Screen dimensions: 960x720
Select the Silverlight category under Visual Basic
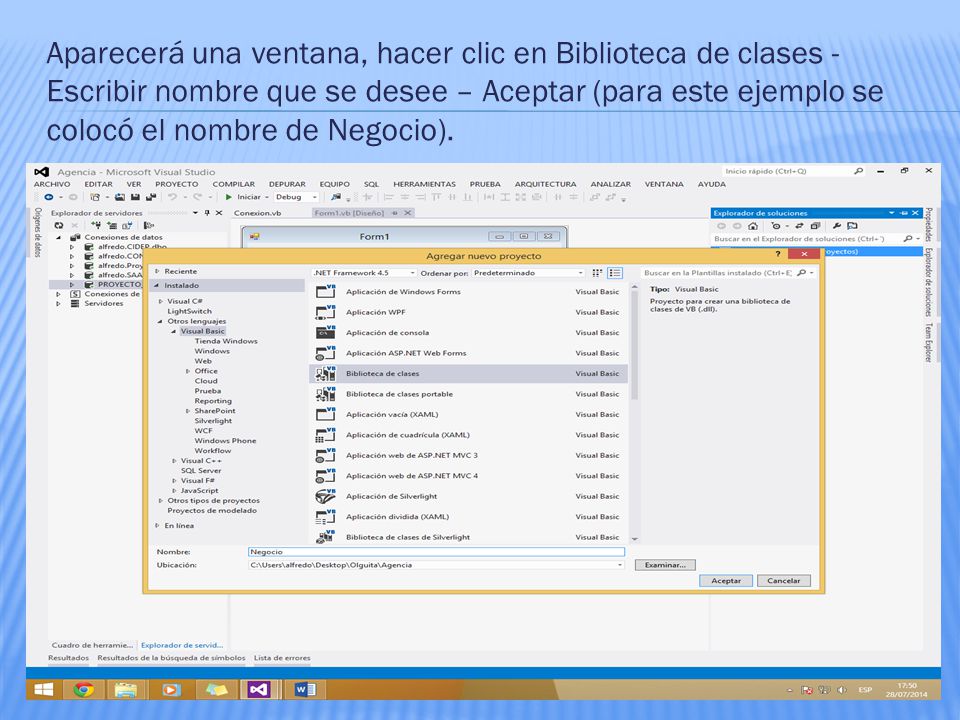click(x=213, y=421)
